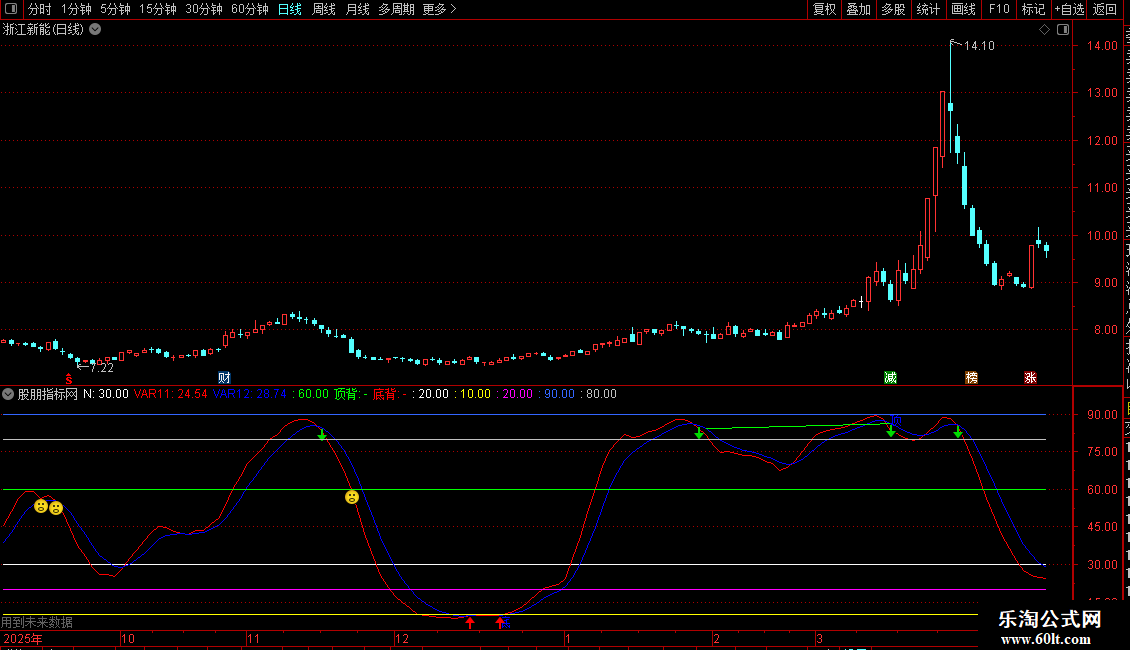
Task: Select the 日线 daily chart tab
Action: click(290, 9)
